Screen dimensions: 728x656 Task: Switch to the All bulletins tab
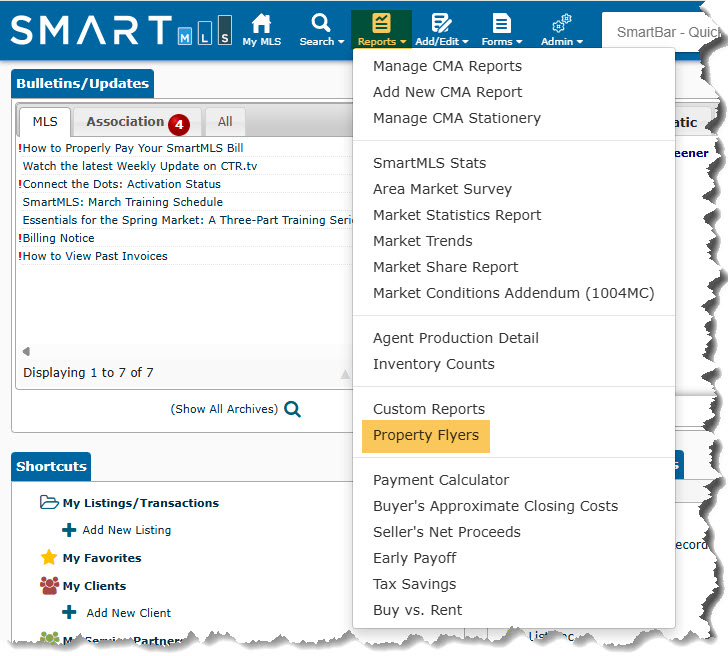[x=225, y=122]
